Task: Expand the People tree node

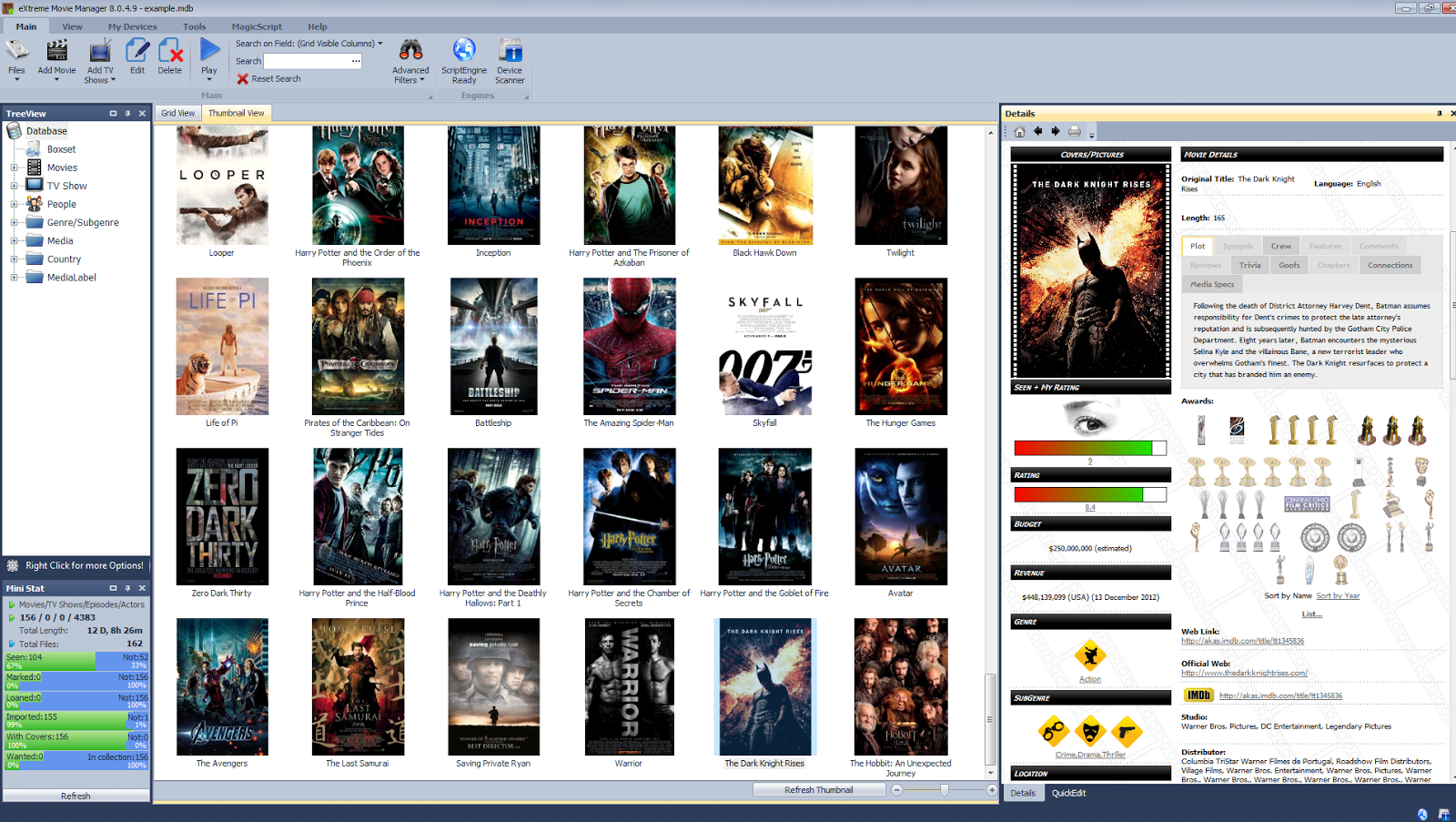Action: click(14, 204)
